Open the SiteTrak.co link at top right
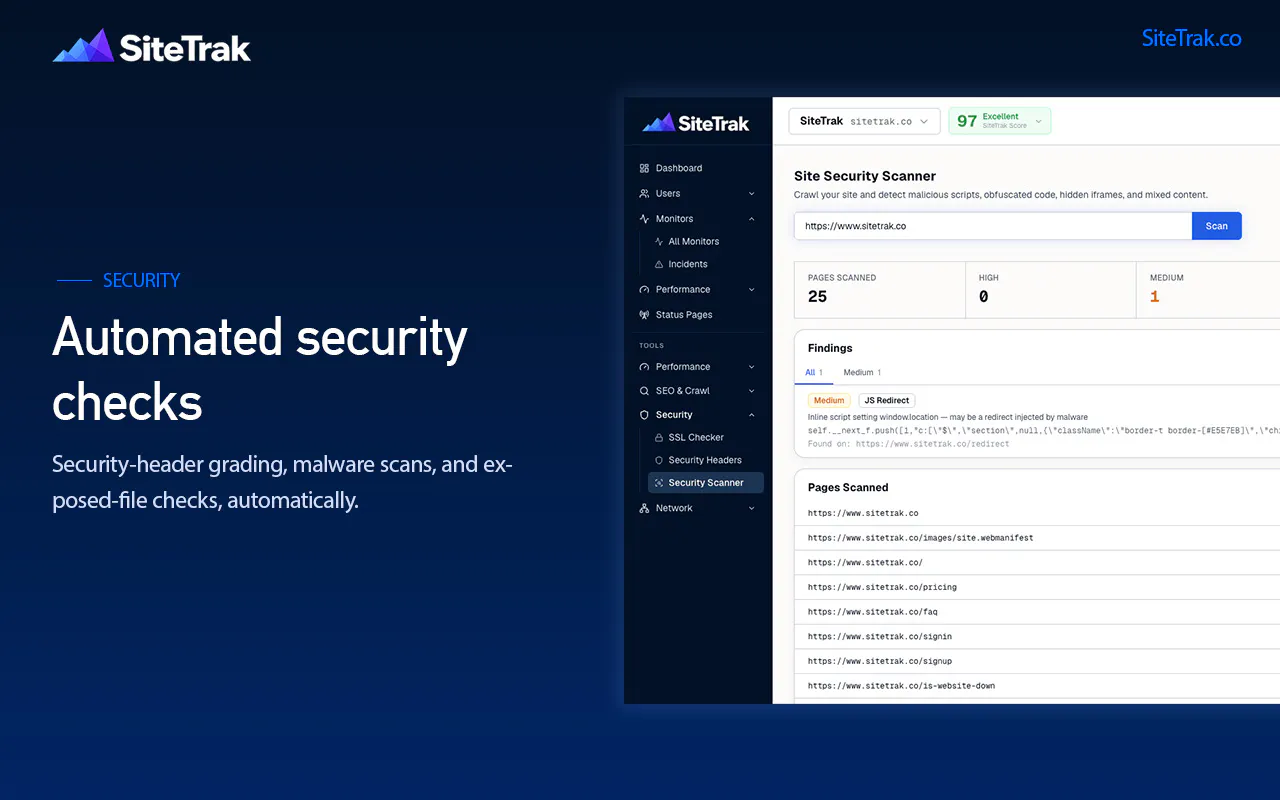The height and width of the screenshot is (800, 1280). pos(1191,38)
